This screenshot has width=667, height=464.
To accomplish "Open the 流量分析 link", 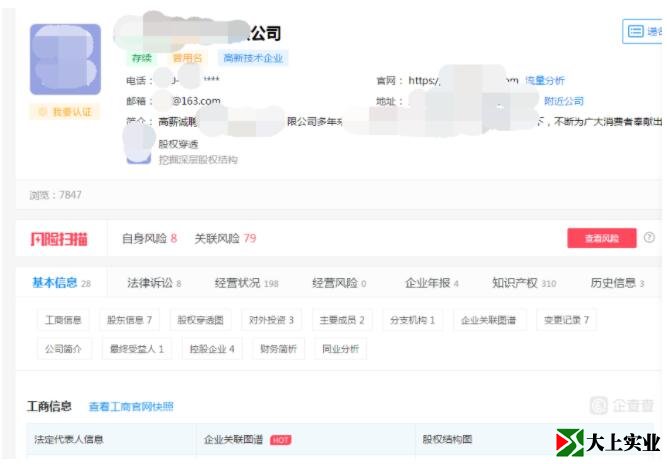I will pyautogui.click(x=544, y=80).
